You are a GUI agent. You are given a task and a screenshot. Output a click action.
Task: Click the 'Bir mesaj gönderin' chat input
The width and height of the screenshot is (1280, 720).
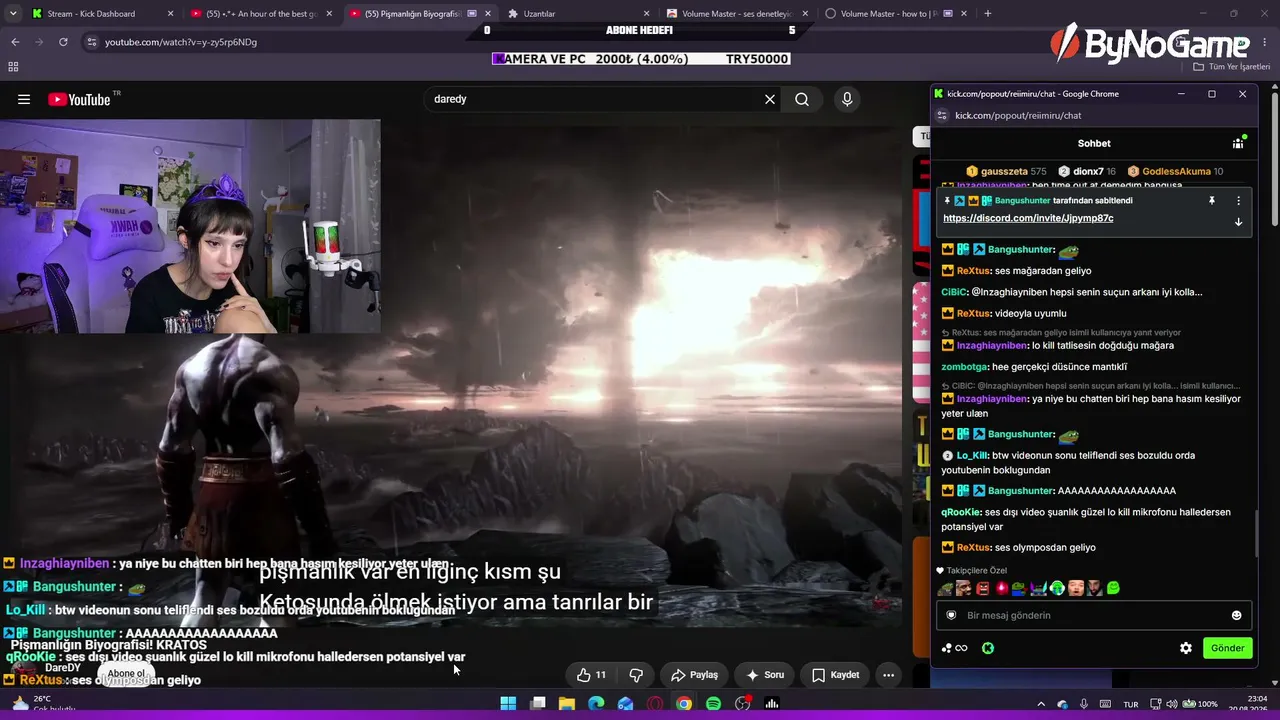point(1094,615)
